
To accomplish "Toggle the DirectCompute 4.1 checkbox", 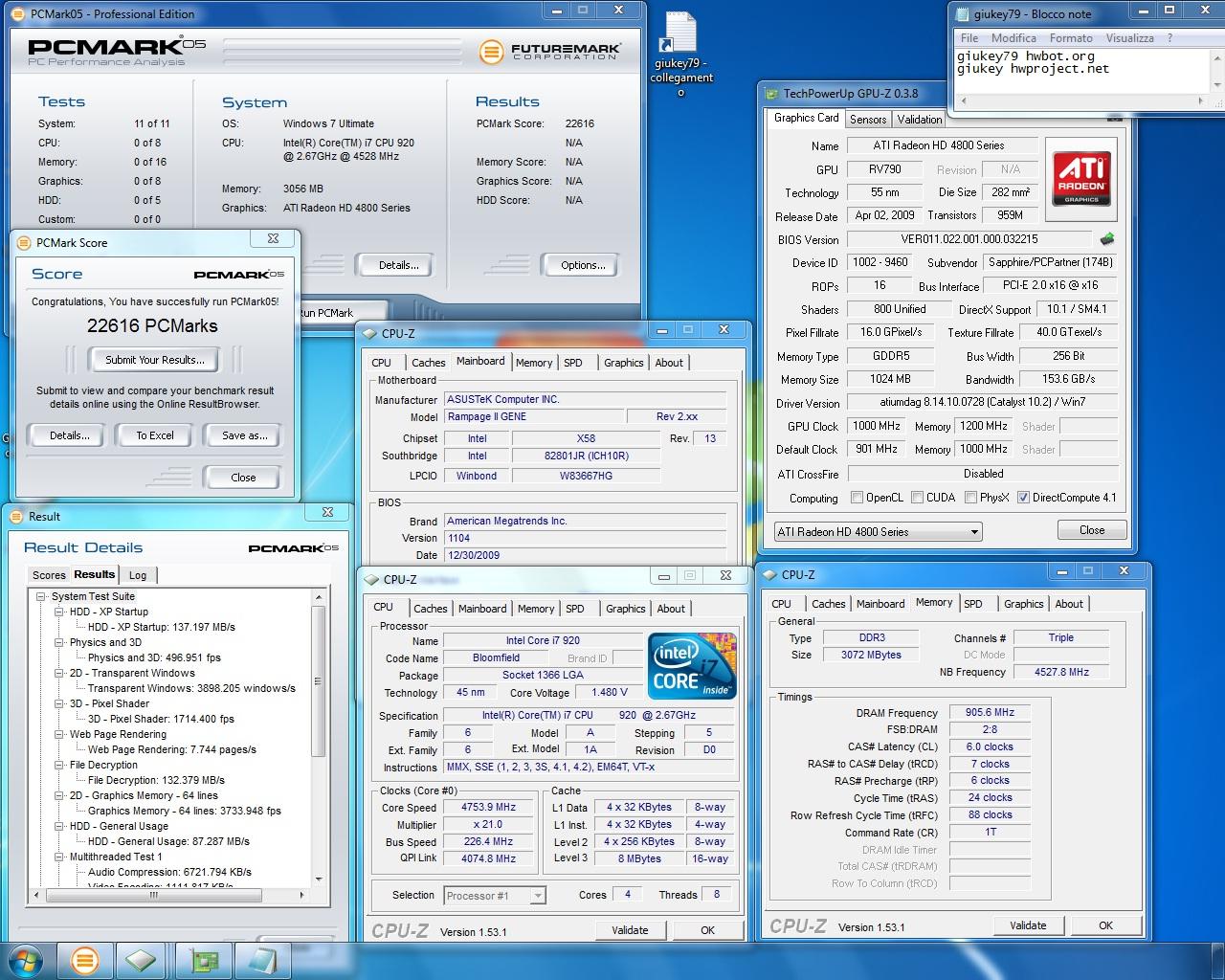I will point(1023,498).
